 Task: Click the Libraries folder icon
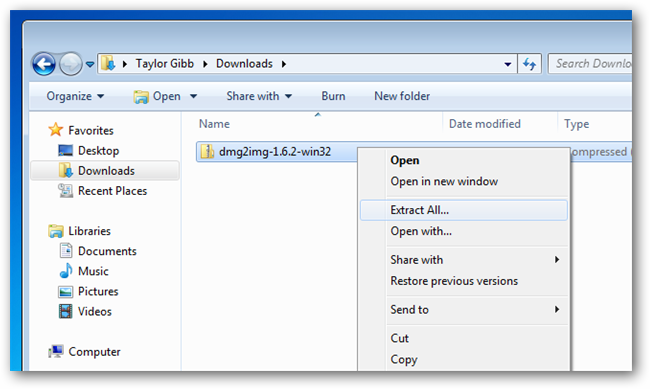56,231
